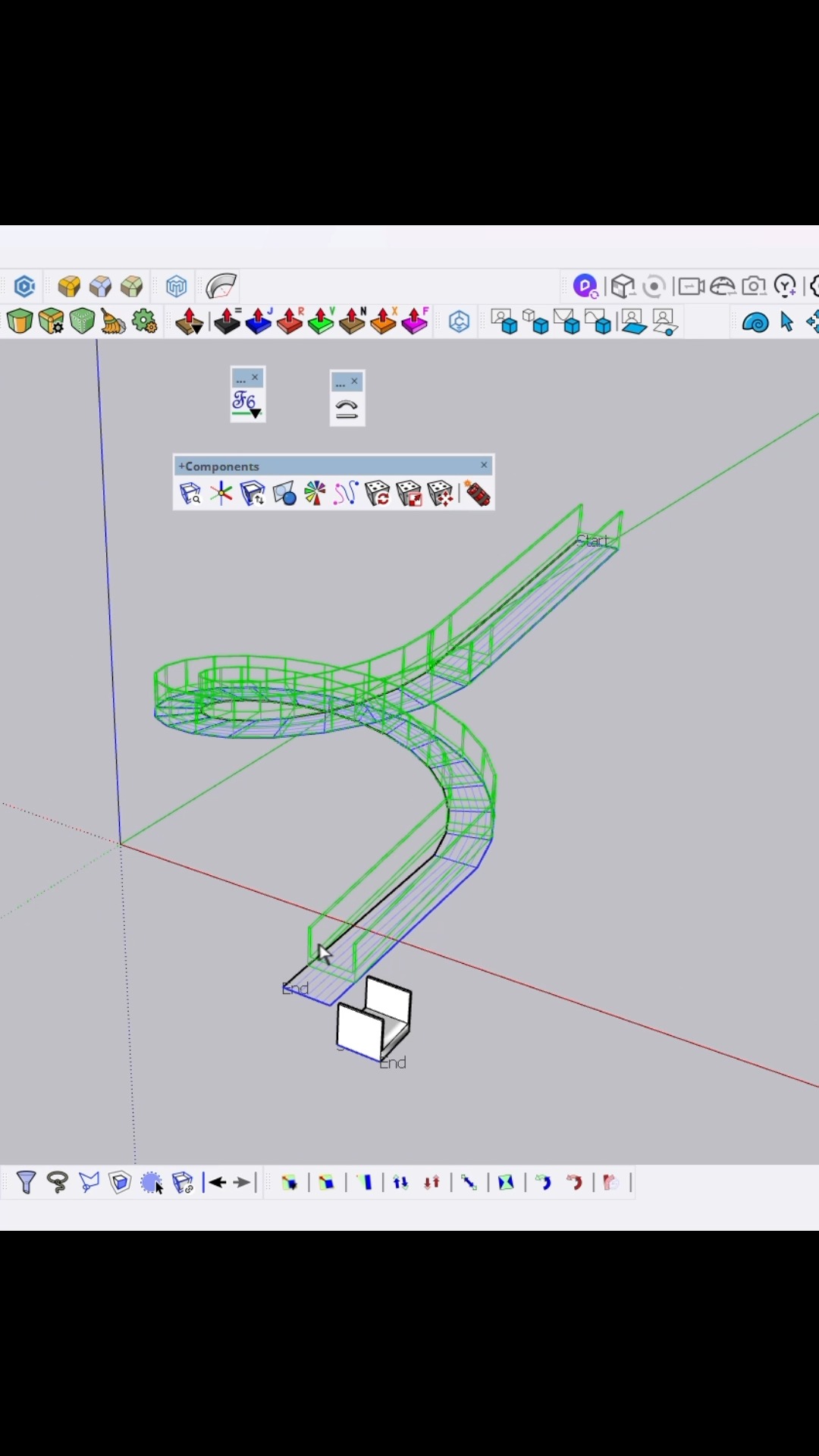Close the +Components floating toolbar

(x=484, y=465)
